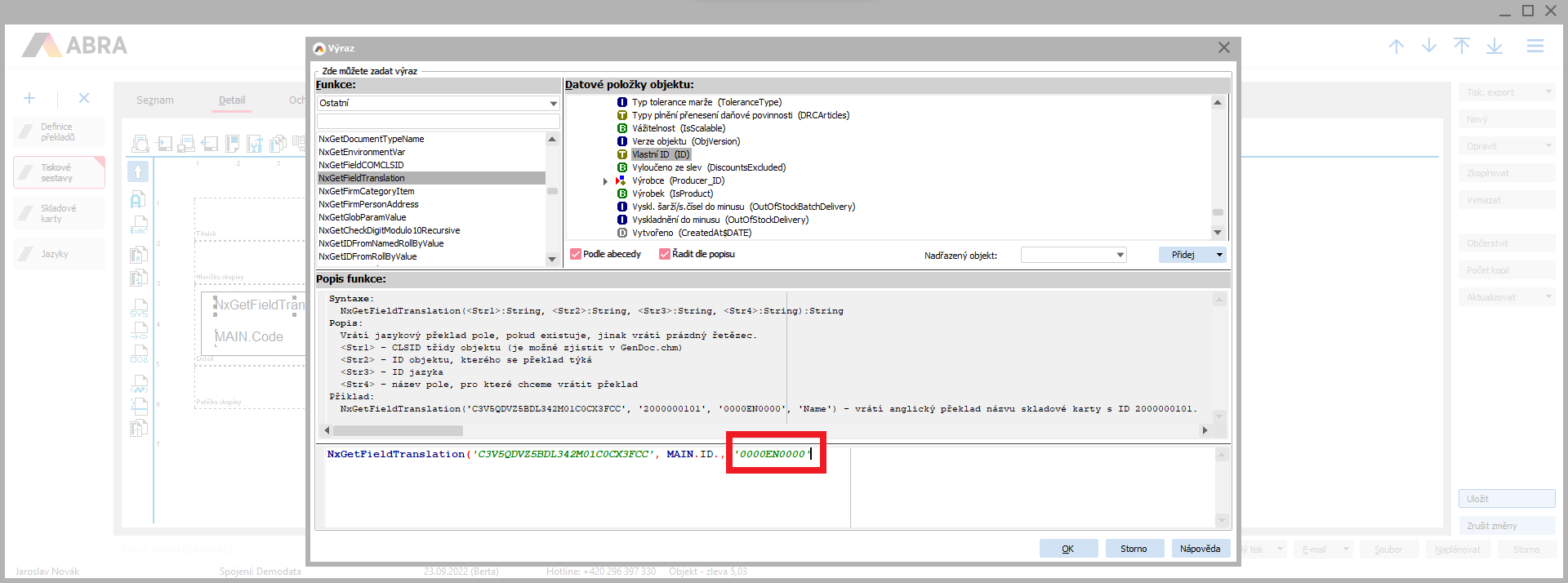Switch to the Detail tab
1568x583 pixels.
coord(232,100)
